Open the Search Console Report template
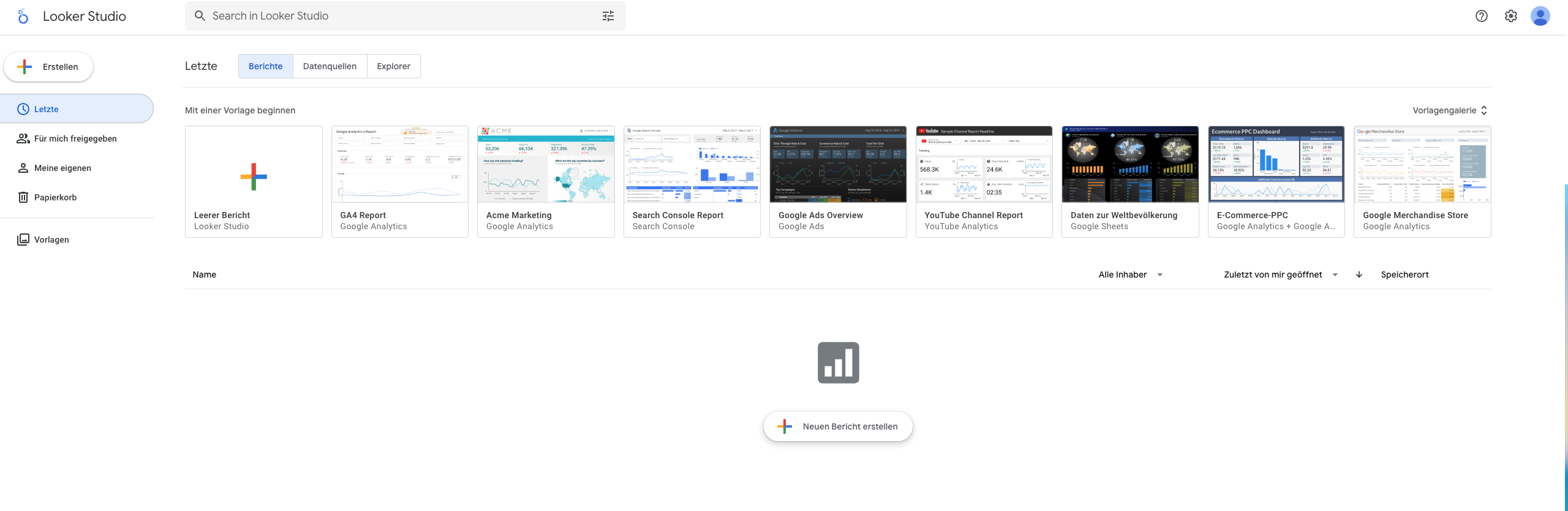The image size is (1568, 511). click(x=692, y=181)
